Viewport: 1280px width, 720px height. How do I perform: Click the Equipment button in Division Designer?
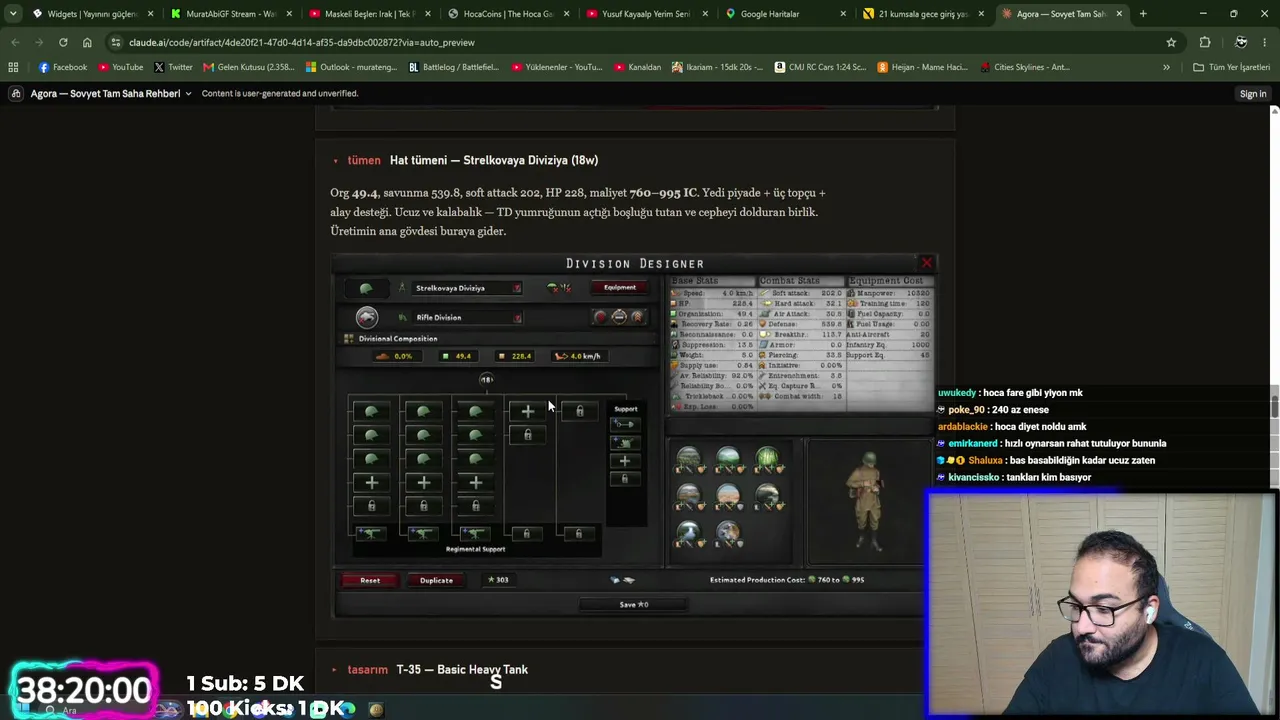click(619, 288)
